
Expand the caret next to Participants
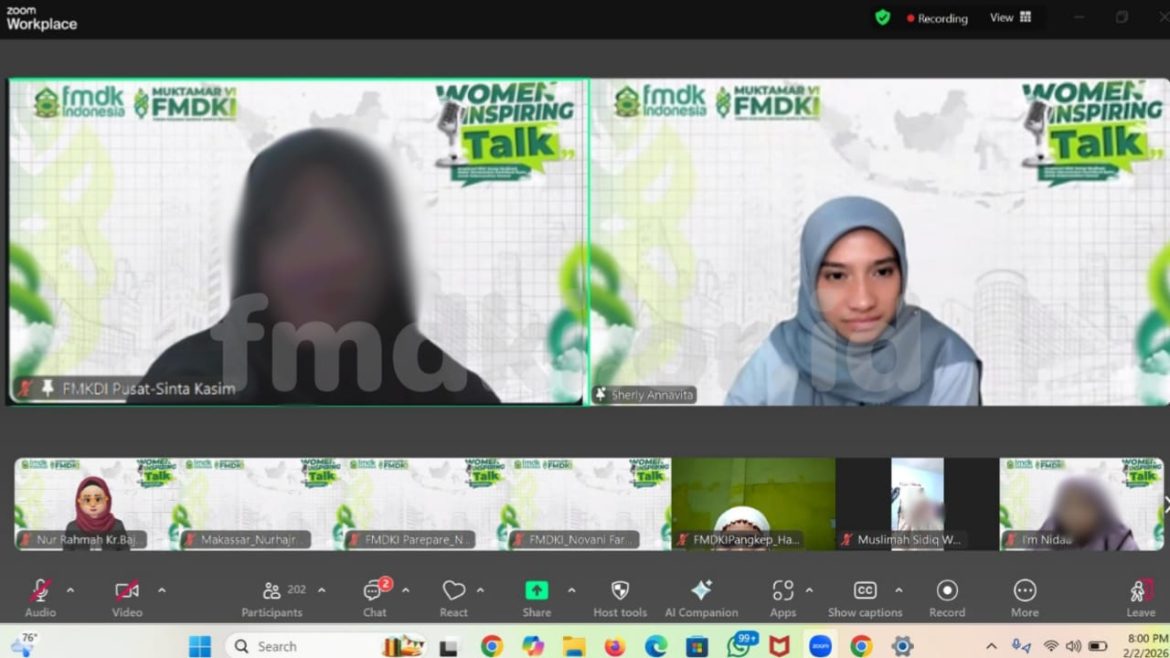(x=322, y=590)
